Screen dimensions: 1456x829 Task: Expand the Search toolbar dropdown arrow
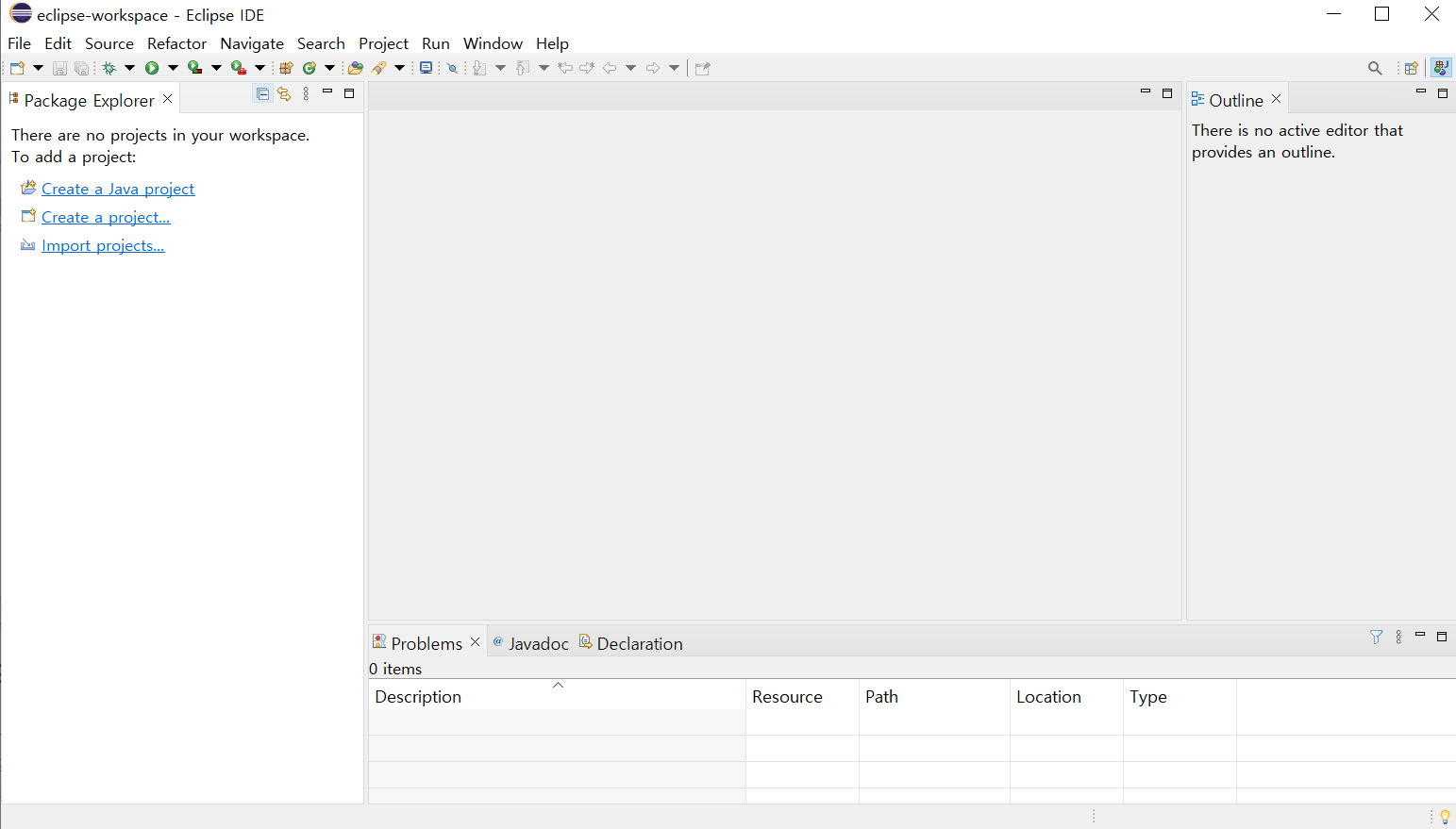click(399, 68)
